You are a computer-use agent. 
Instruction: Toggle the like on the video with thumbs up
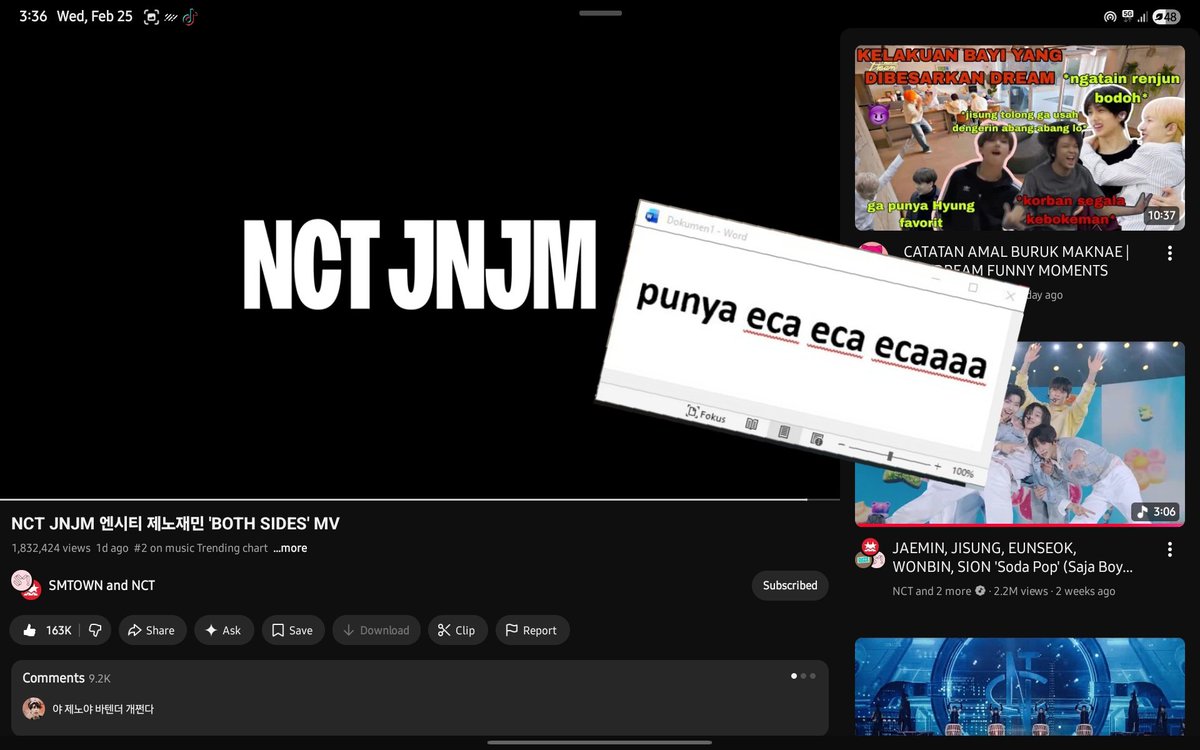click(x=30, y=630)
